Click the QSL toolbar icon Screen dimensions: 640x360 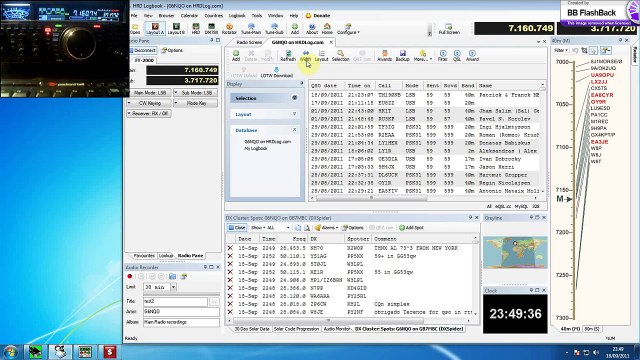point(457,56)
